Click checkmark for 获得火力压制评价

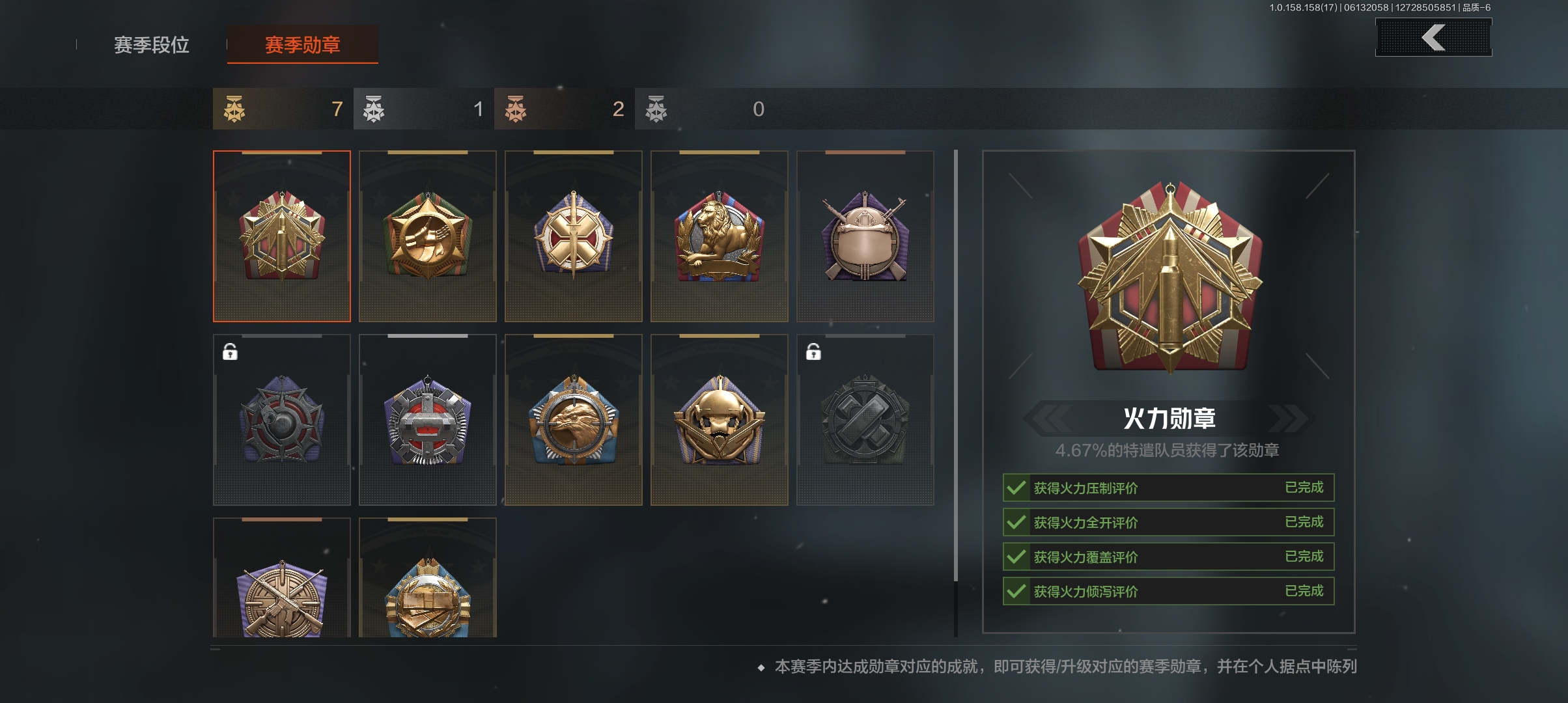(1016, 488)
